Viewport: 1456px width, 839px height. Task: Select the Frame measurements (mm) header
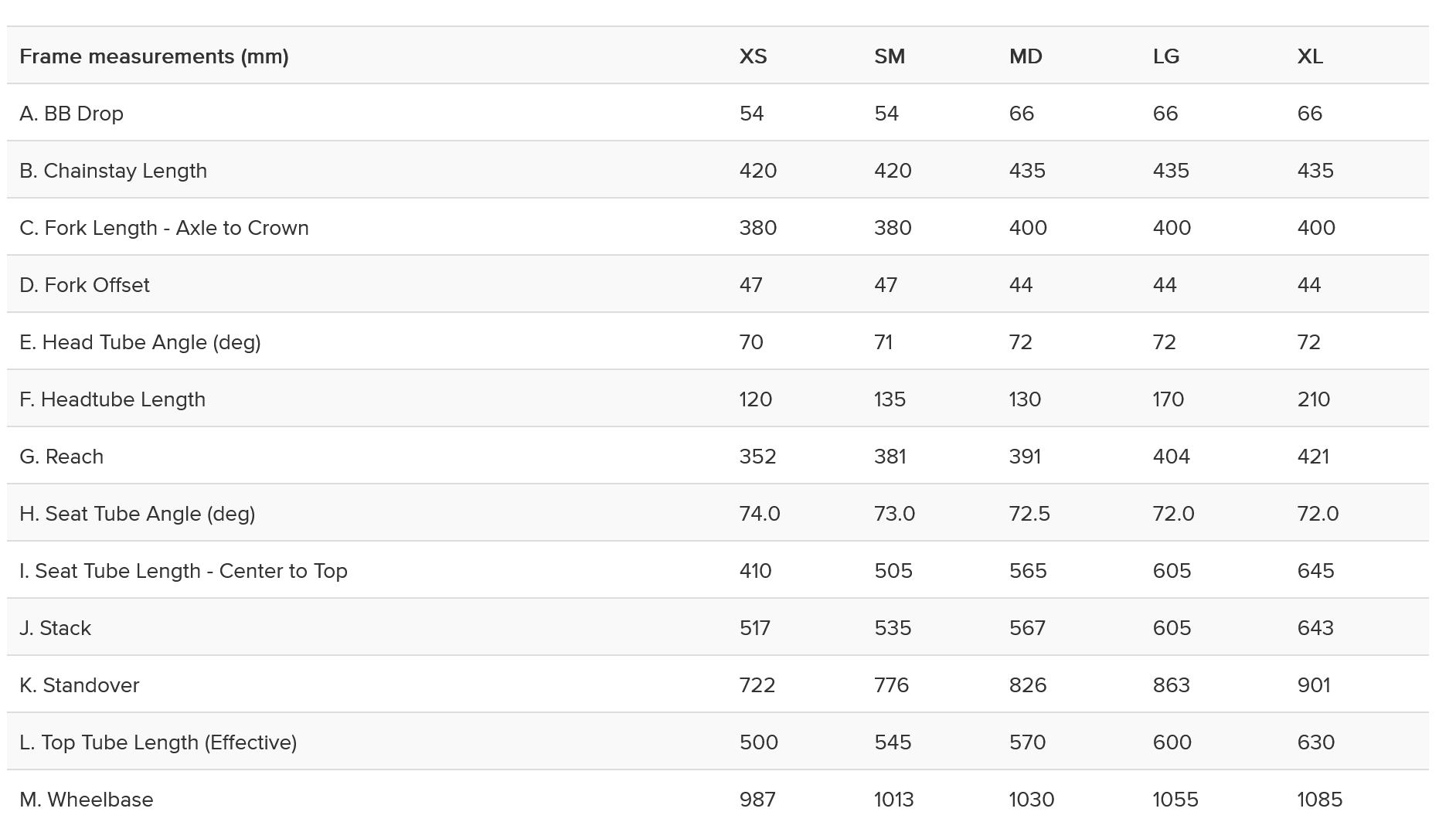click(154, 56)
